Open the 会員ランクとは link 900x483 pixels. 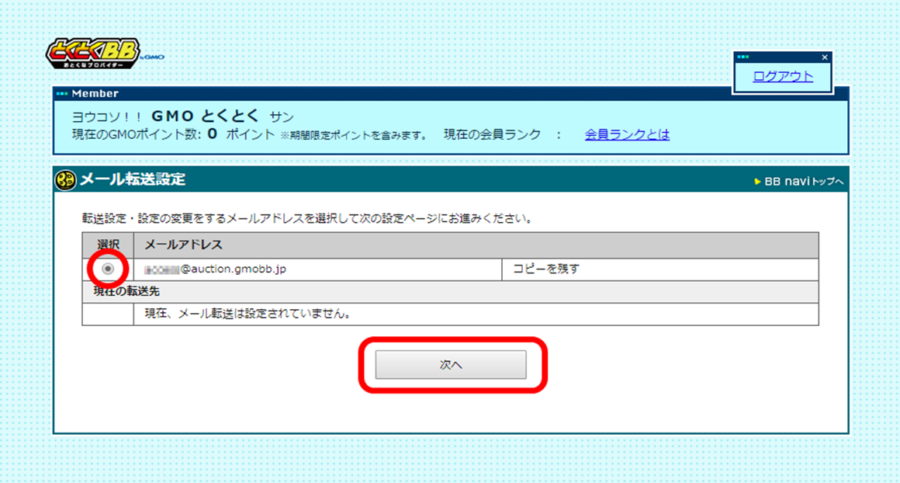pyautogui.click(x=627, y=134)
